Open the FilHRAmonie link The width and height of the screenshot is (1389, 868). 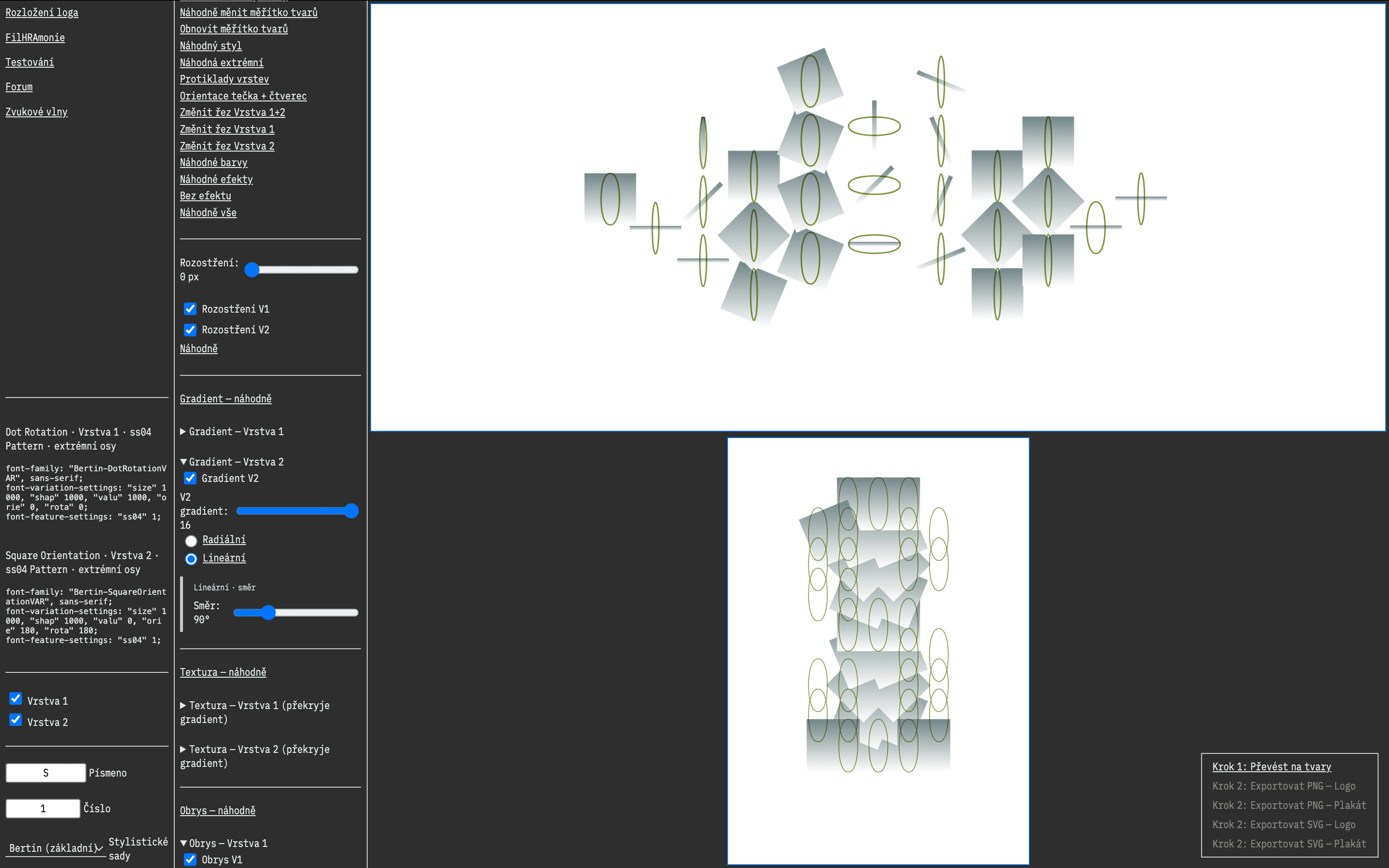click(x=35, y=37)
